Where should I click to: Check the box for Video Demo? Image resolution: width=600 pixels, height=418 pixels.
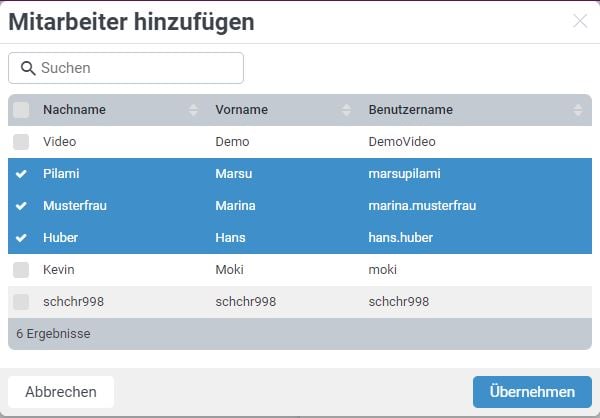click(21, 142)
